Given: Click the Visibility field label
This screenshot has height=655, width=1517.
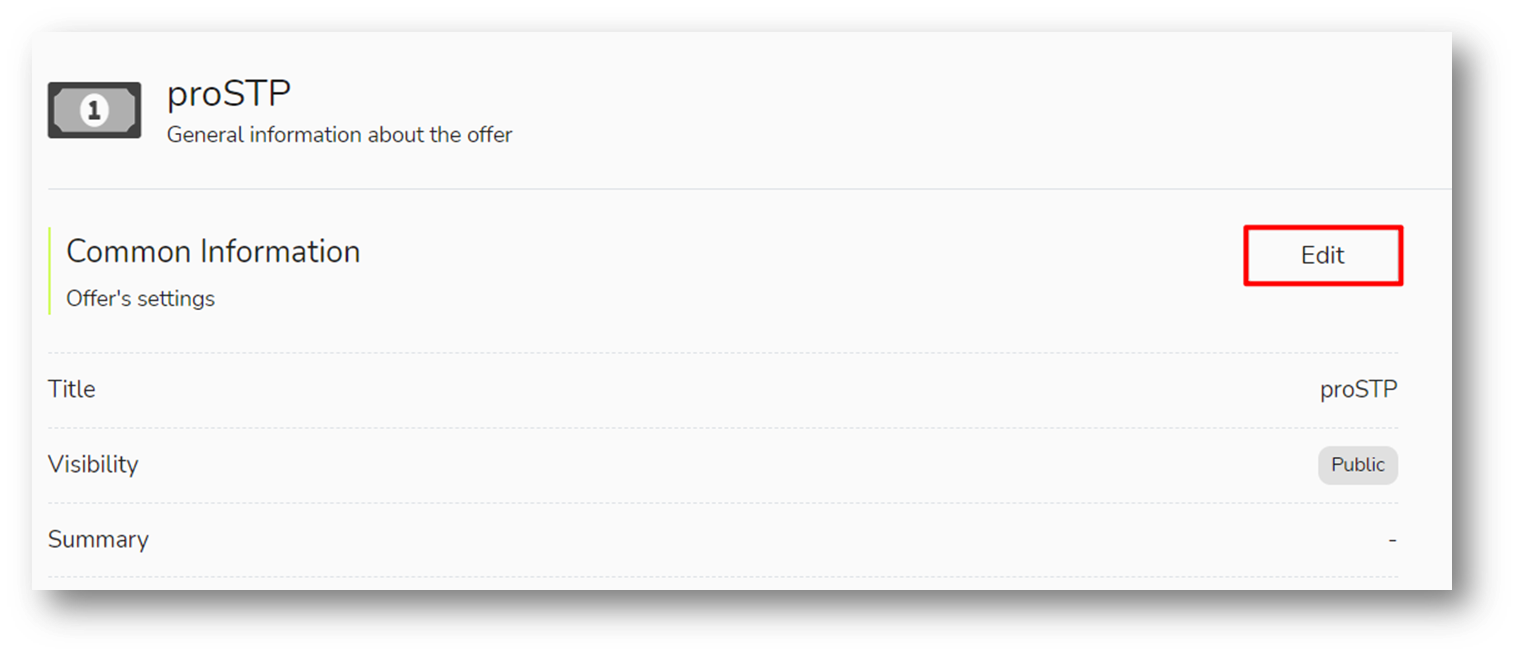Looking at the screenshot, I should [93, 464].
